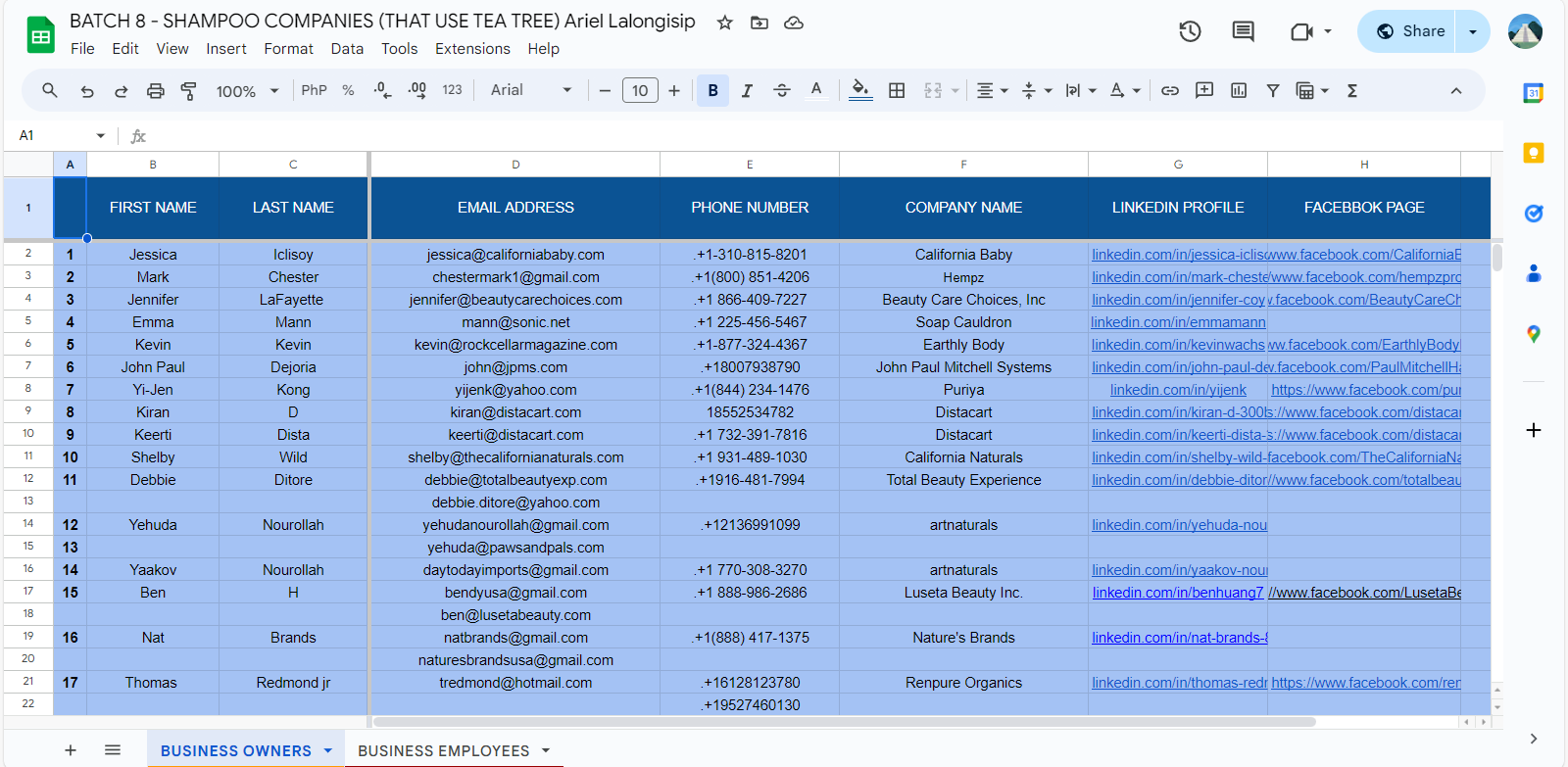Open Google Maps side panel
This screenshot has width=1568, height=767.
(1534, 334)
